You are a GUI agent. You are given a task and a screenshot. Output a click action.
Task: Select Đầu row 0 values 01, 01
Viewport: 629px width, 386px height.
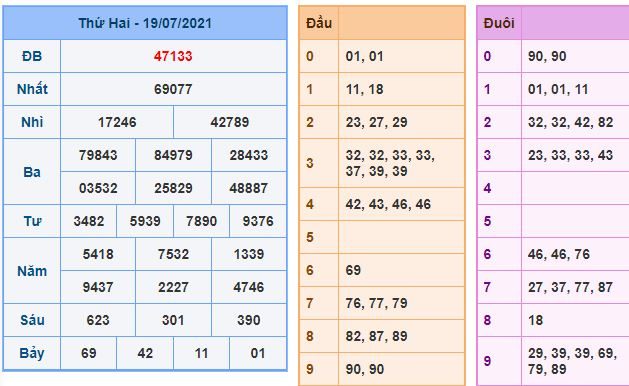[365, 56]
